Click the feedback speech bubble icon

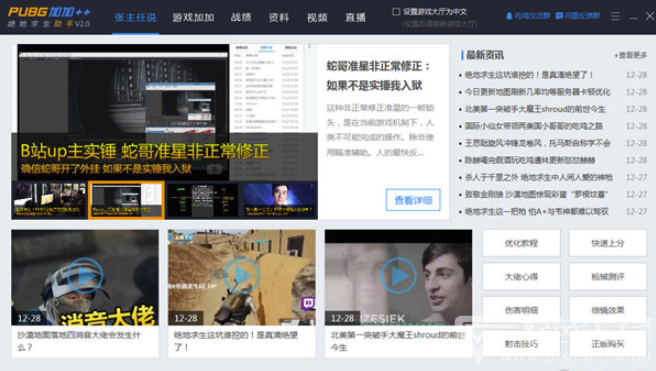(559, 16)
